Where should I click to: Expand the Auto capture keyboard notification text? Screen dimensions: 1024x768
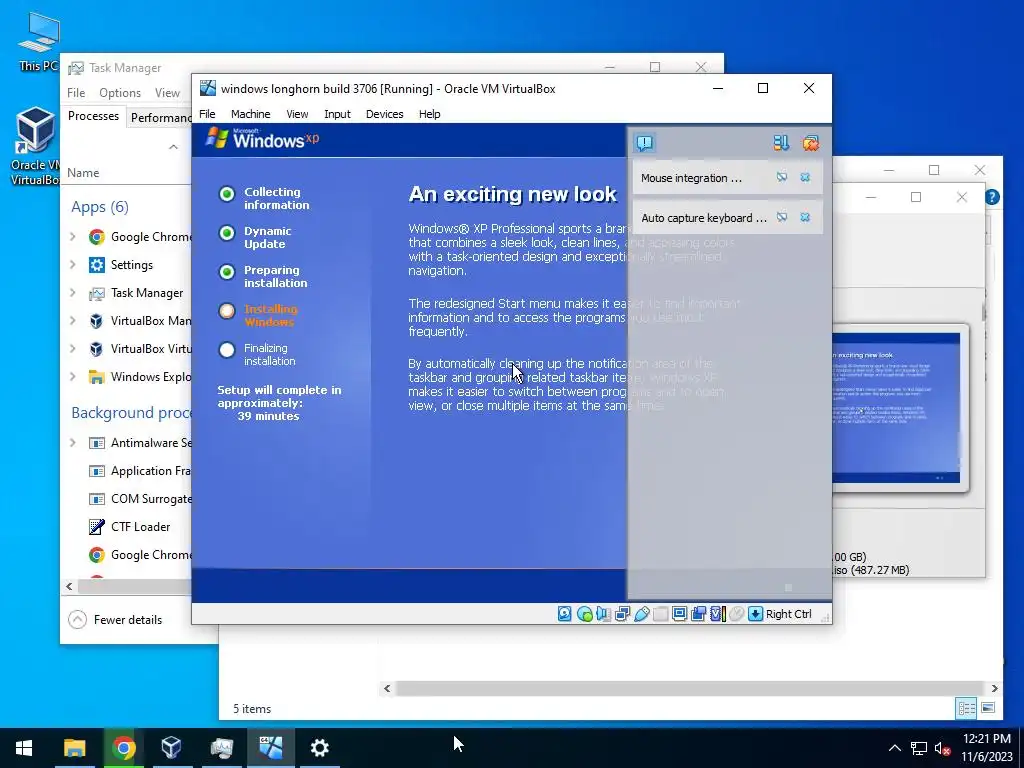click(704, 218)
